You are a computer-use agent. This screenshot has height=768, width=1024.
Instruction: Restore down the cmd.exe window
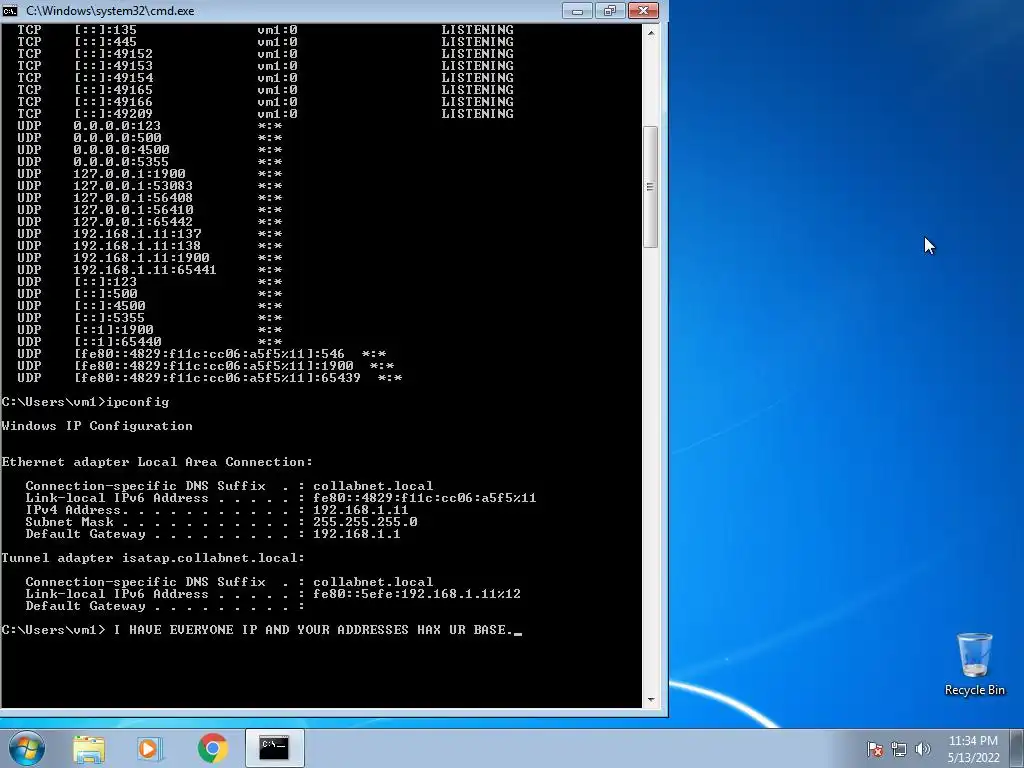pyautogui.click(x=609, y=10)
